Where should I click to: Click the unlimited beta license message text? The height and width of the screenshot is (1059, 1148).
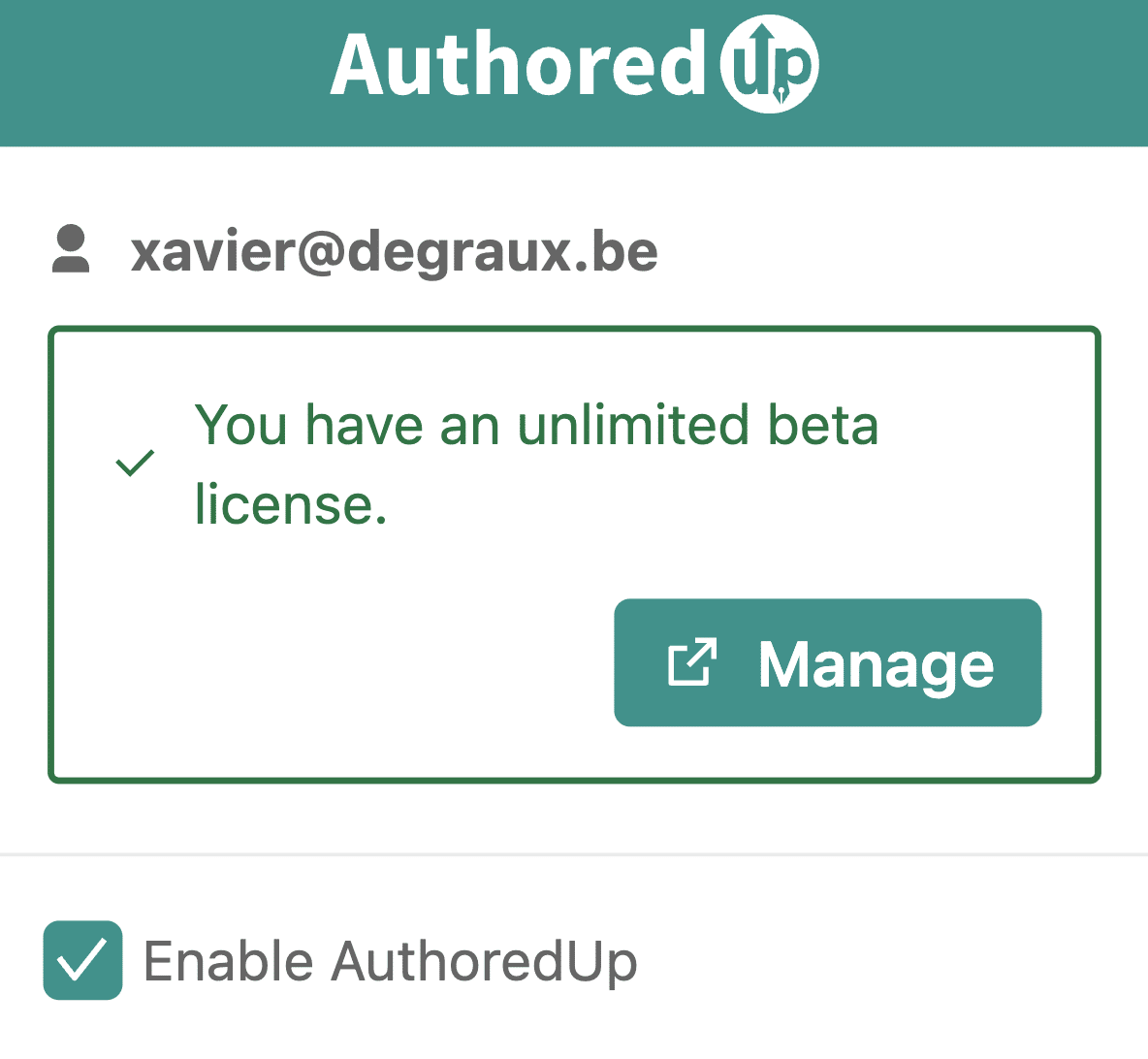[x=536, y=465]
